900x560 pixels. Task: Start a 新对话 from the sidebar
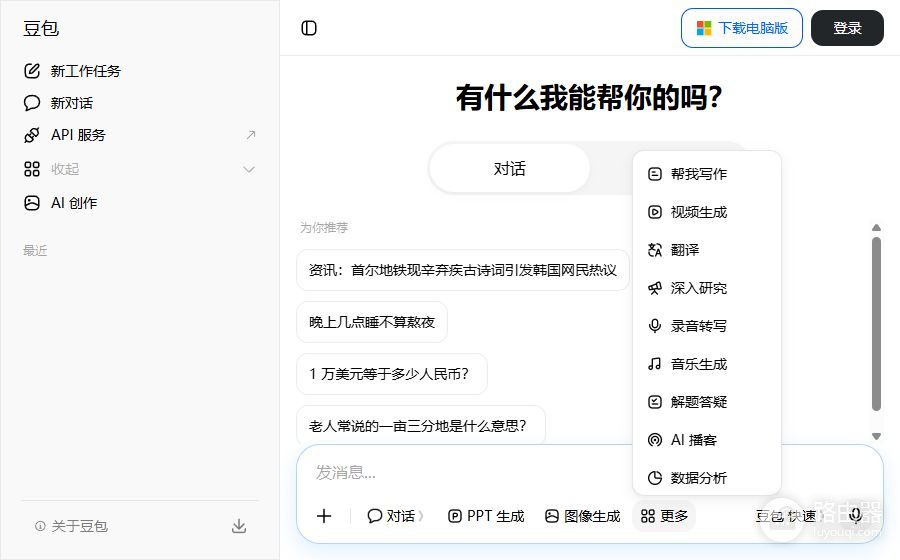coord(139,103)
